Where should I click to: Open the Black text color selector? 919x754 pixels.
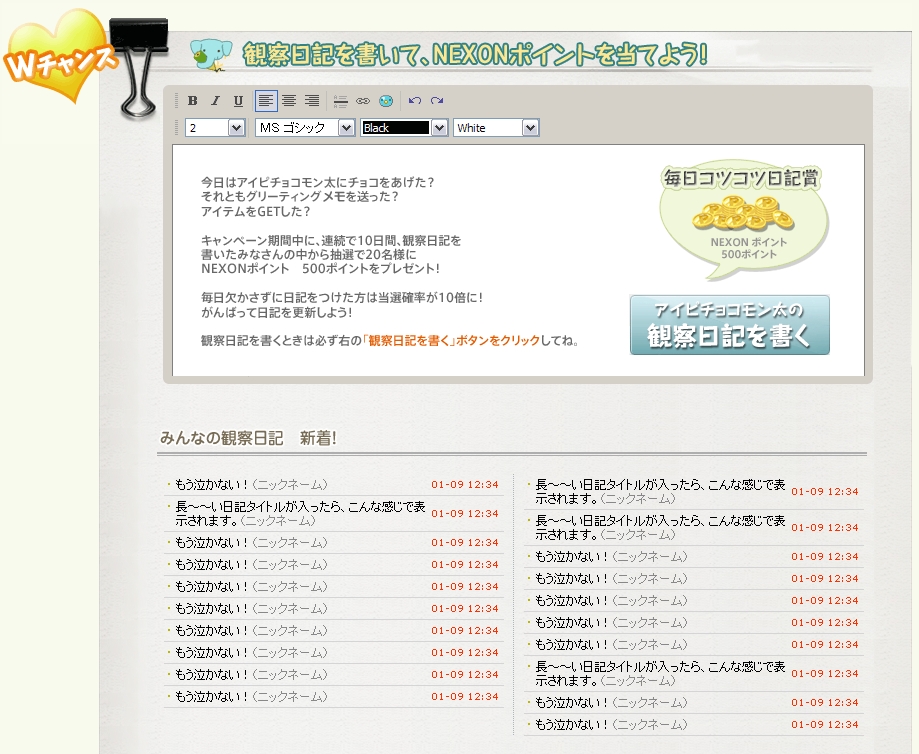tap(404, 128)
